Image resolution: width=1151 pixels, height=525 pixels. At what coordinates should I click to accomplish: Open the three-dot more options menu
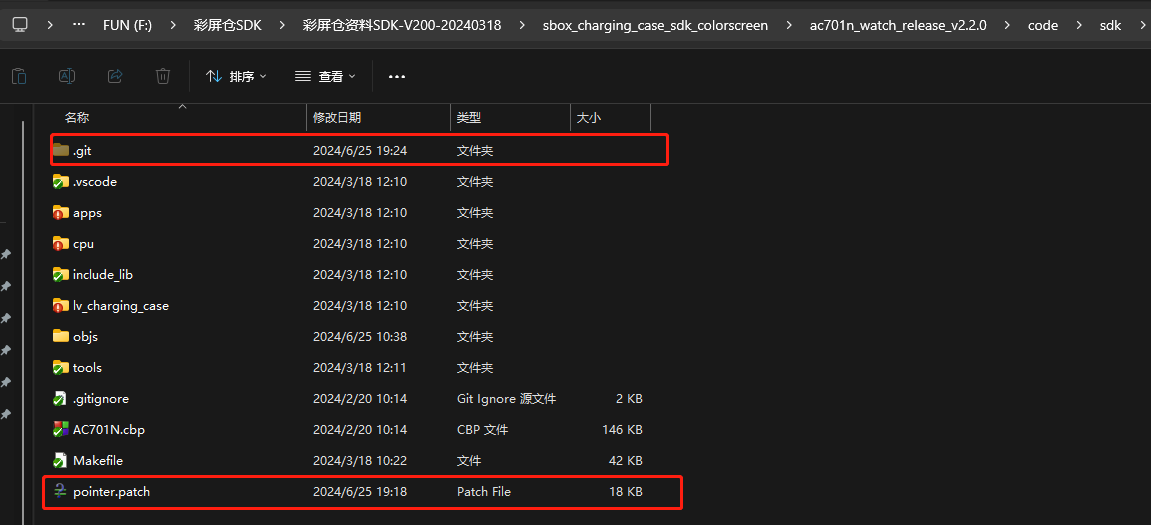[397, 76]
